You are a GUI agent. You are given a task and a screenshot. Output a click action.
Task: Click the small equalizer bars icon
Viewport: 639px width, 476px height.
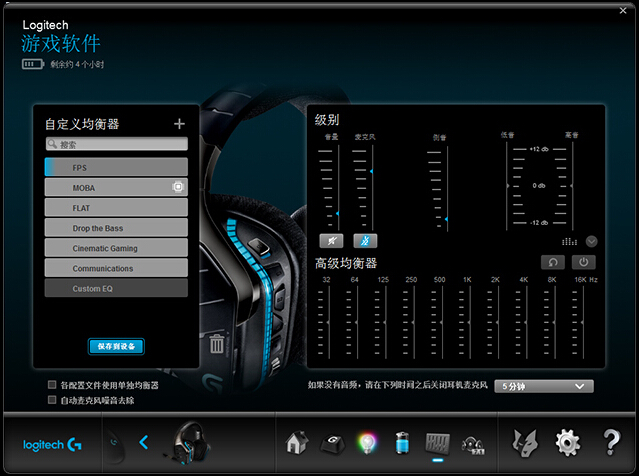point(569,242)
